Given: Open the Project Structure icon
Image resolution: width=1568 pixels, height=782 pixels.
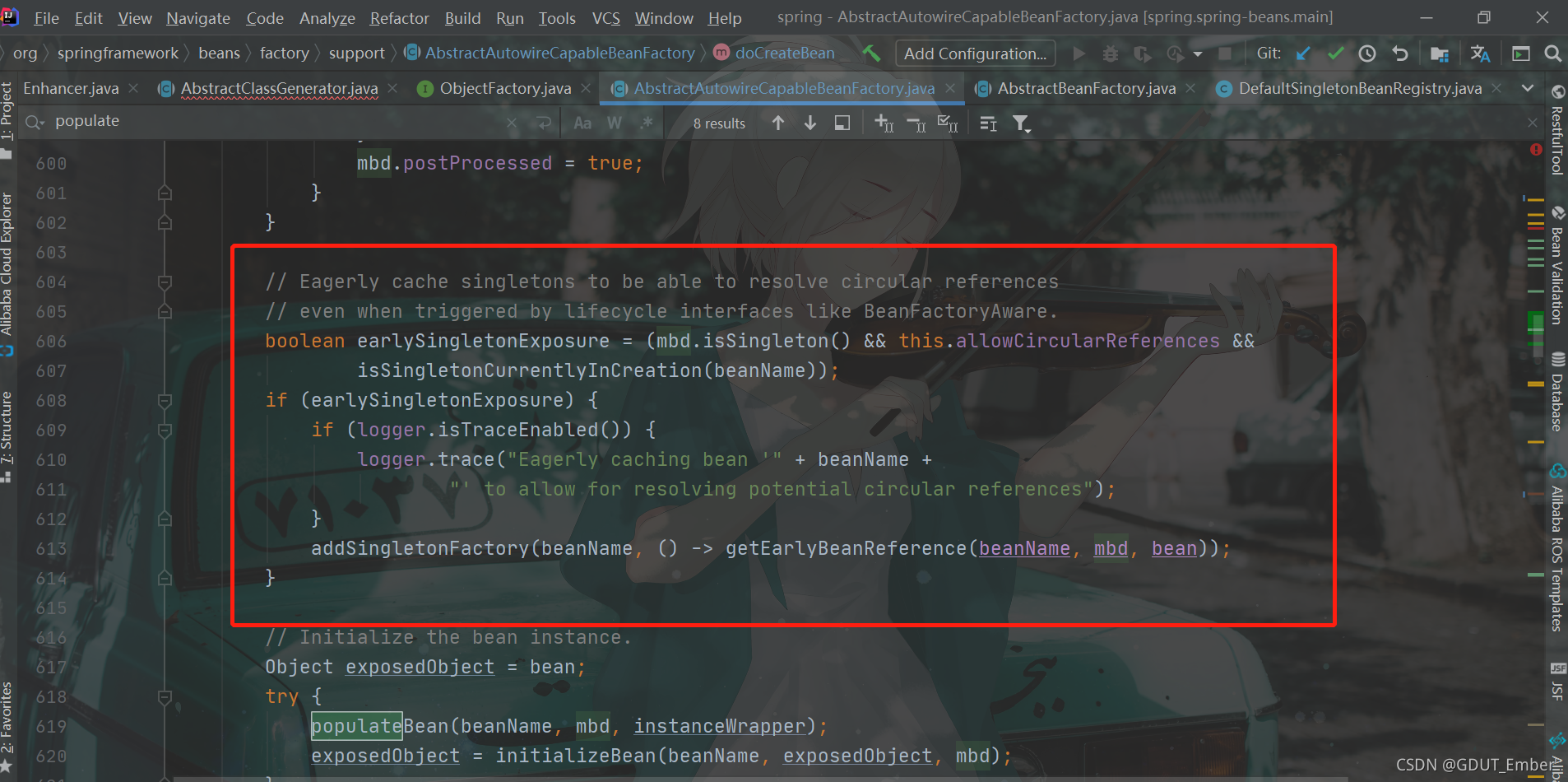Looking at the screenshot, I should [1439, 54].
